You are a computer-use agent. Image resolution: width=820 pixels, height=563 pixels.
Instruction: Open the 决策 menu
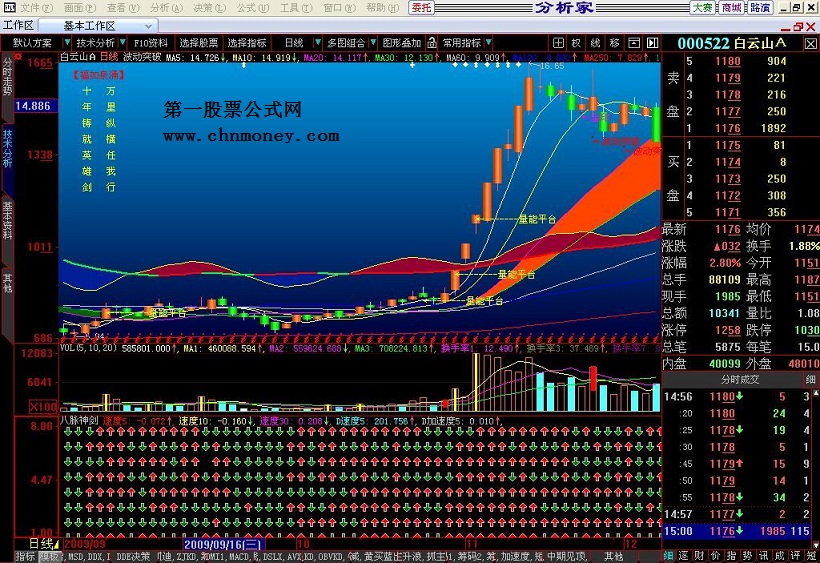(x=209, y=8)
